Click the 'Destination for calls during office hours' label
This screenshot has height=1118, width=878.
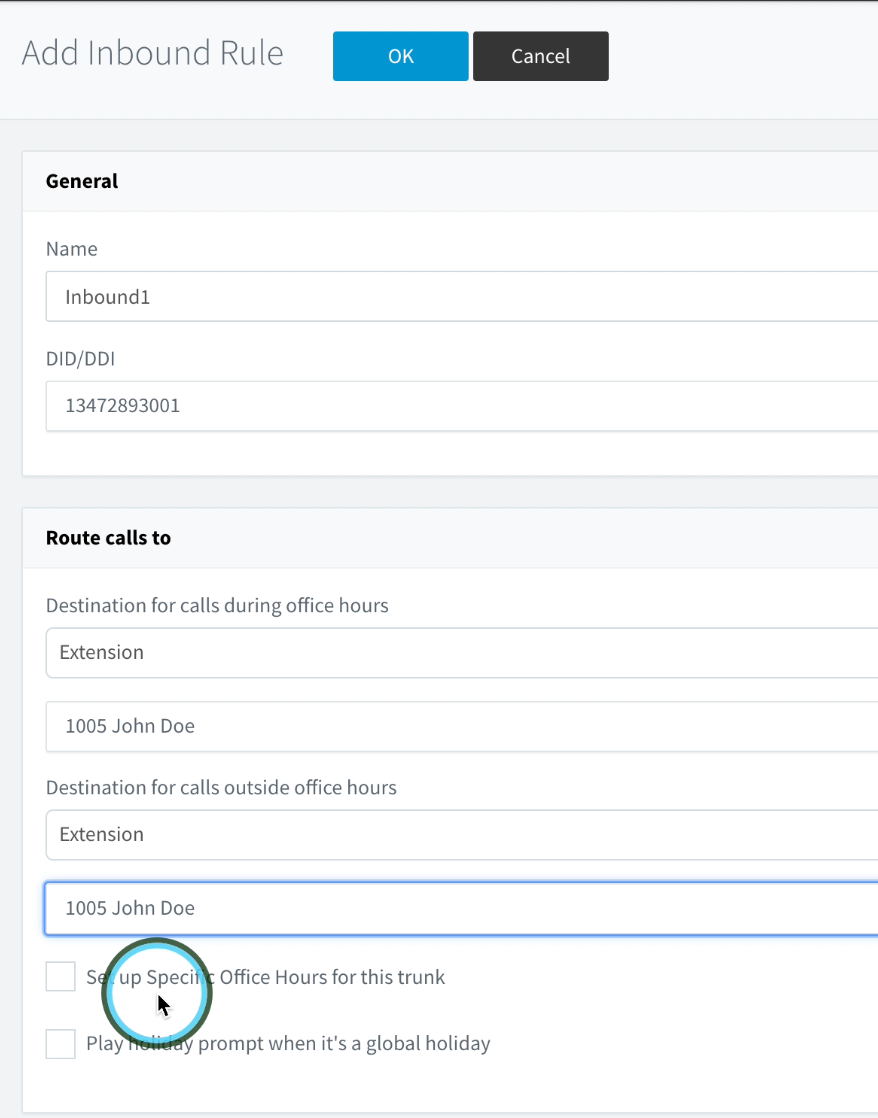coord(217,605)
